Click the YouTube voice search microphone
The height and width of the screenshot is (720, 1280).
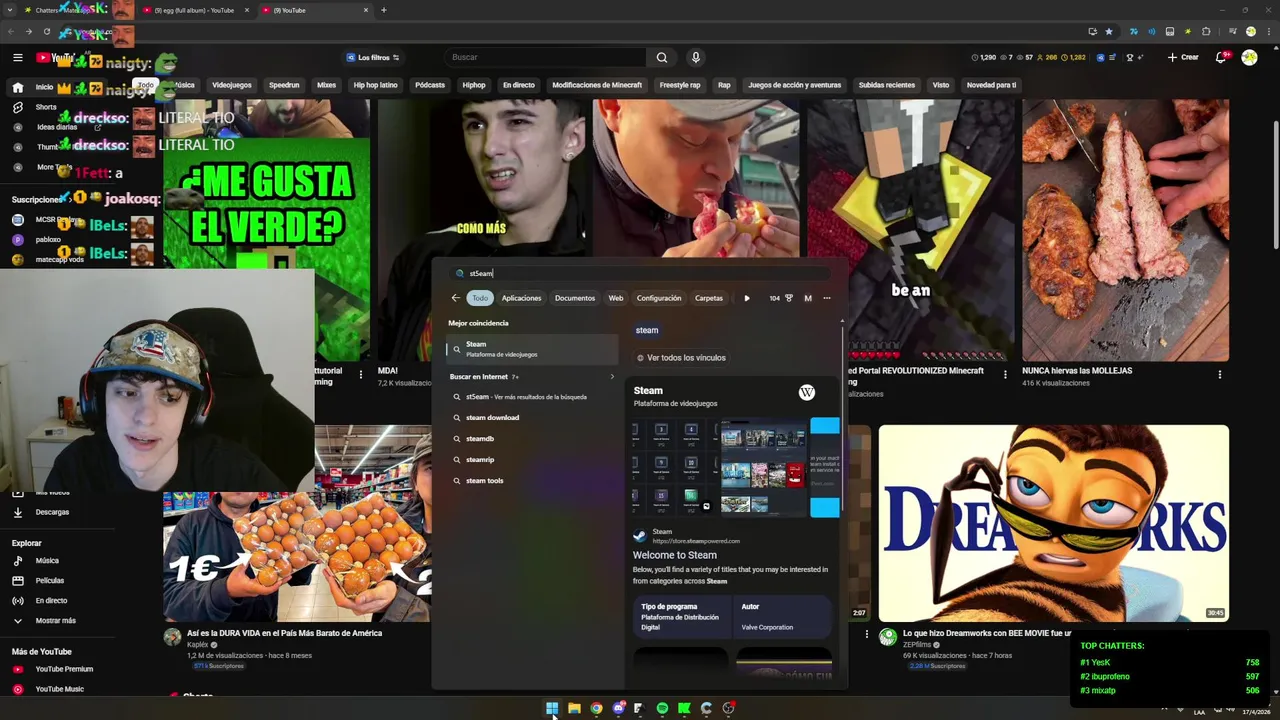[x=695, y=57]
